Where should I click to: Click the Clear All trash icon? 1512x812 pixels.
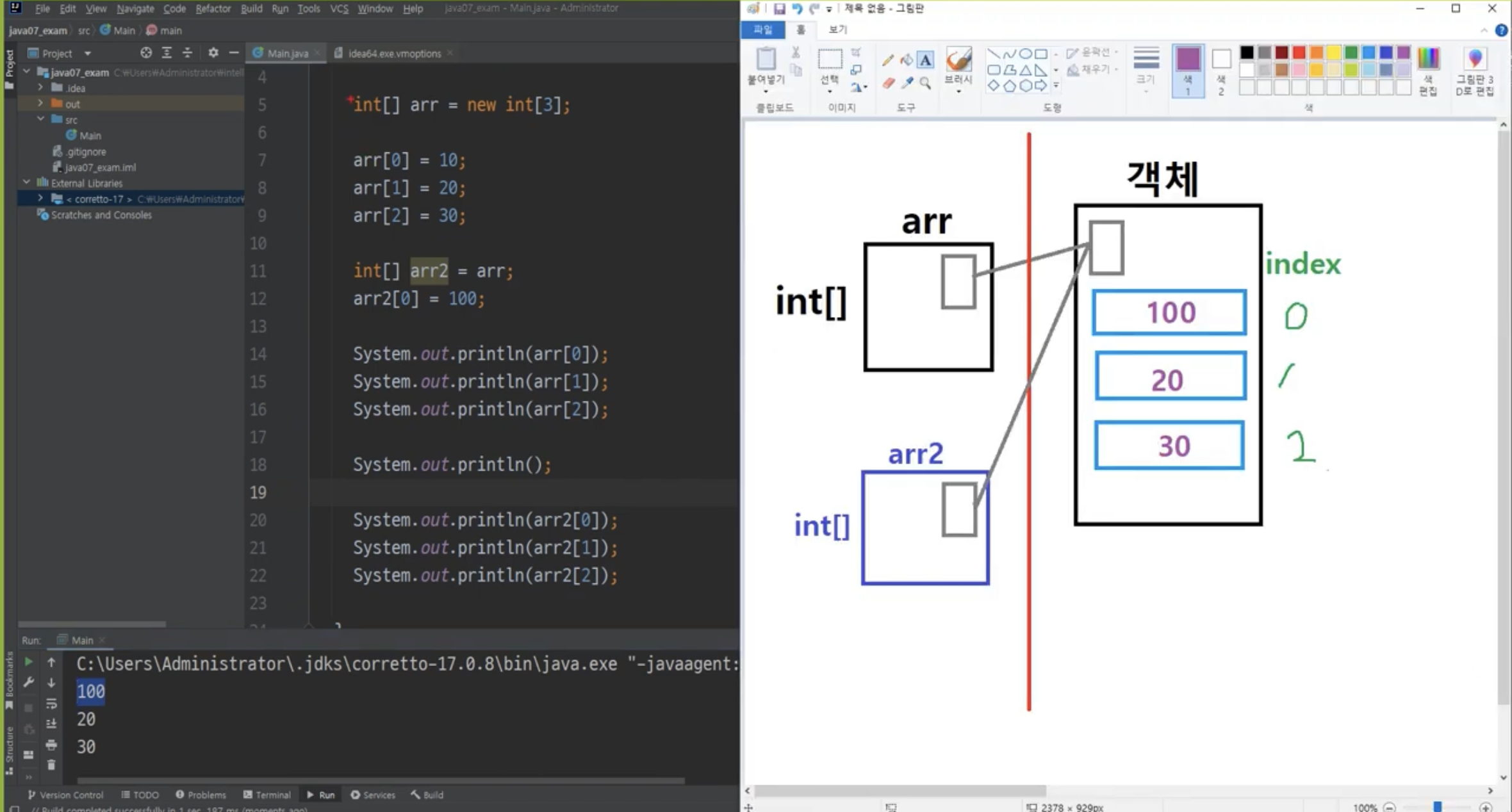click(x=51, y=765)
